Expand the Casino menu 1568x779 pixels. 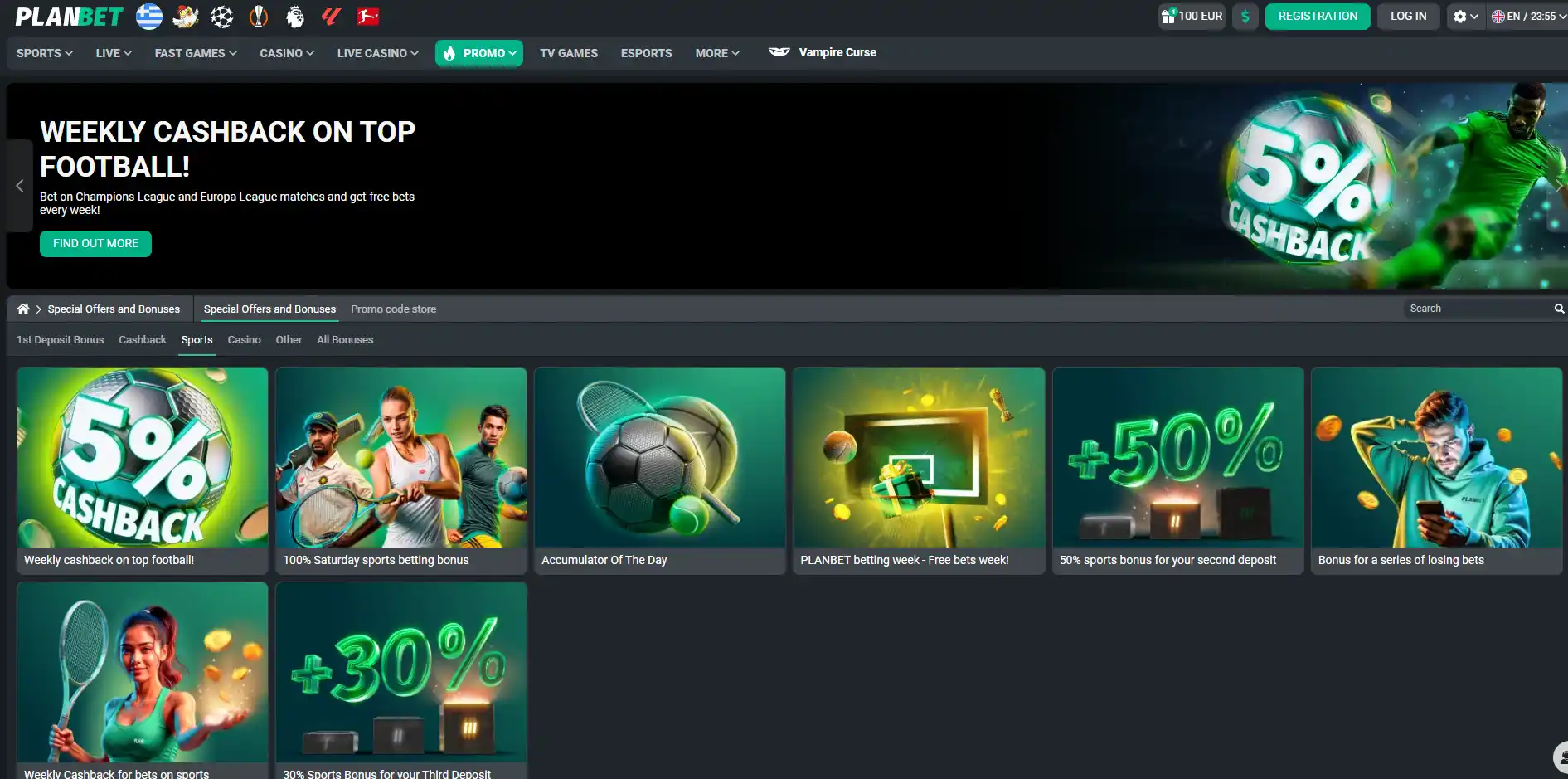pyautogui.click(x=287, y=53)
